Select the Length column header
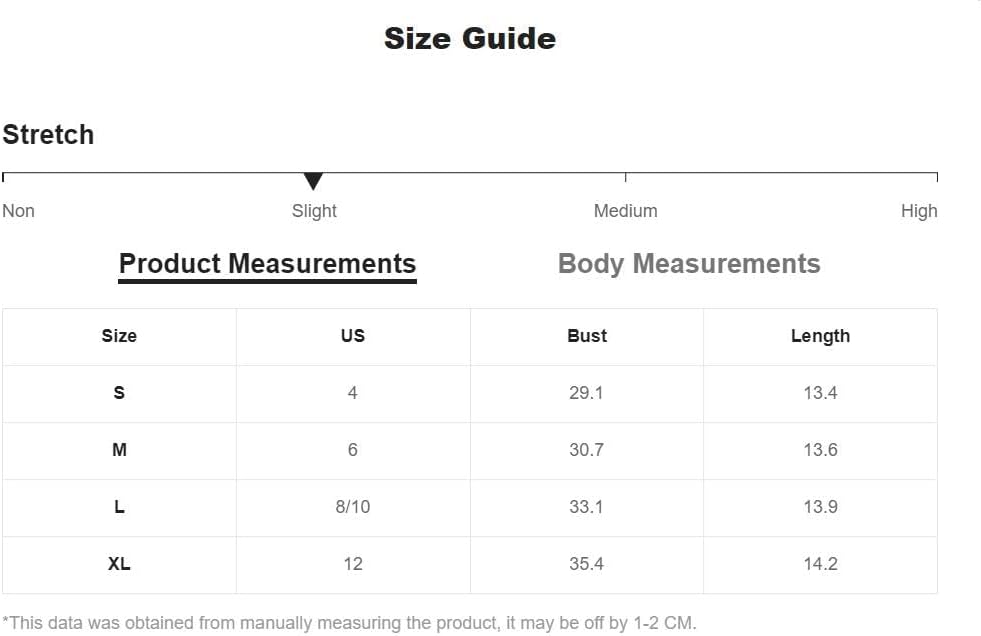 point(820,336)
